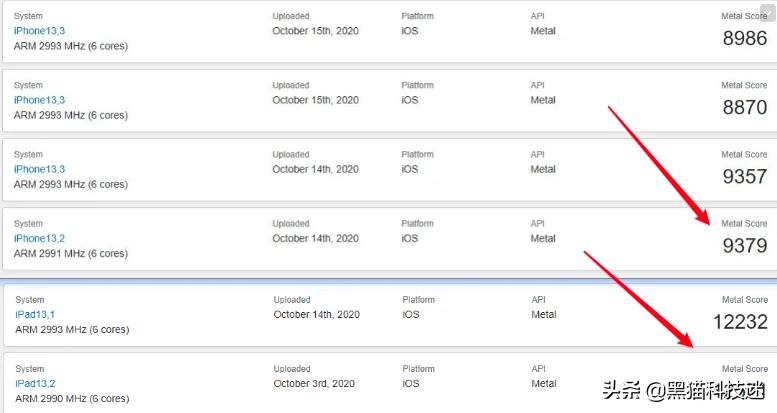This screenshot has height=413, width=777.
Task: Click the Metal Score value 8986
Action: (x=744, y=39)
